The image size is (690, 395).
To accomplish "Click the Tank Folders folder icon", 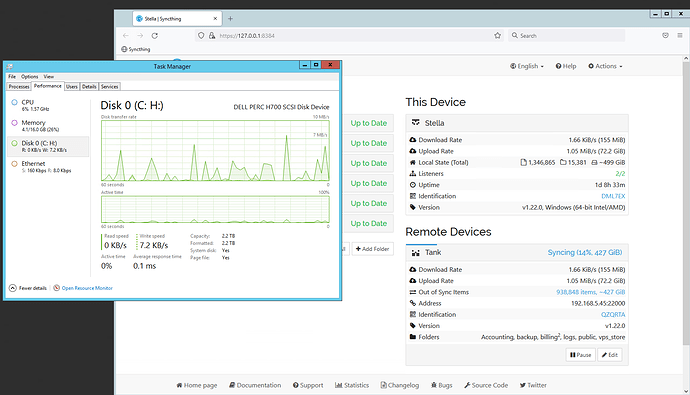I will tap(413, 337).
